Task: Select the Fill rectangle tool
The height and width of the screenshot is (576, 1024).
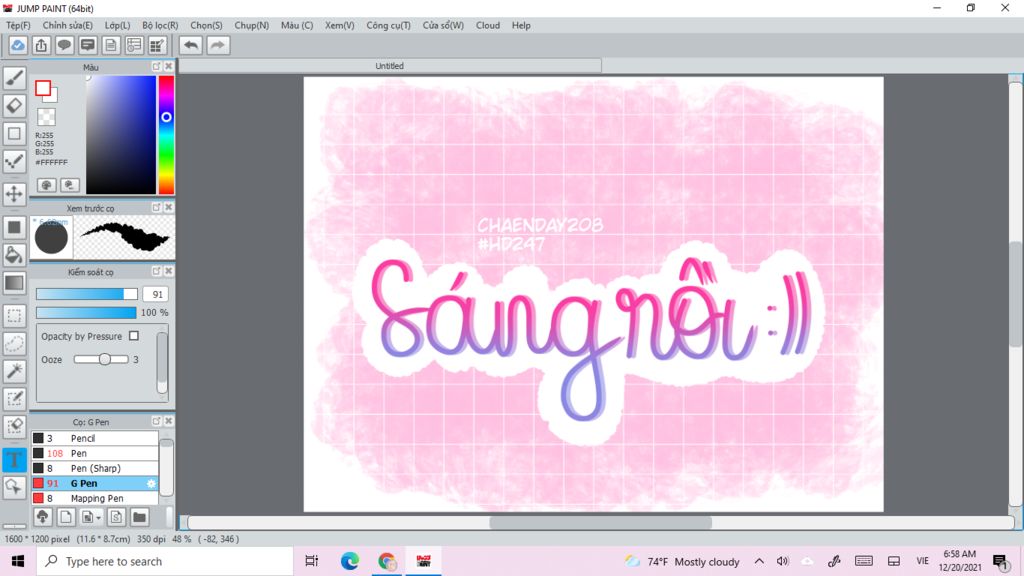Action: (x=14, y=227)
